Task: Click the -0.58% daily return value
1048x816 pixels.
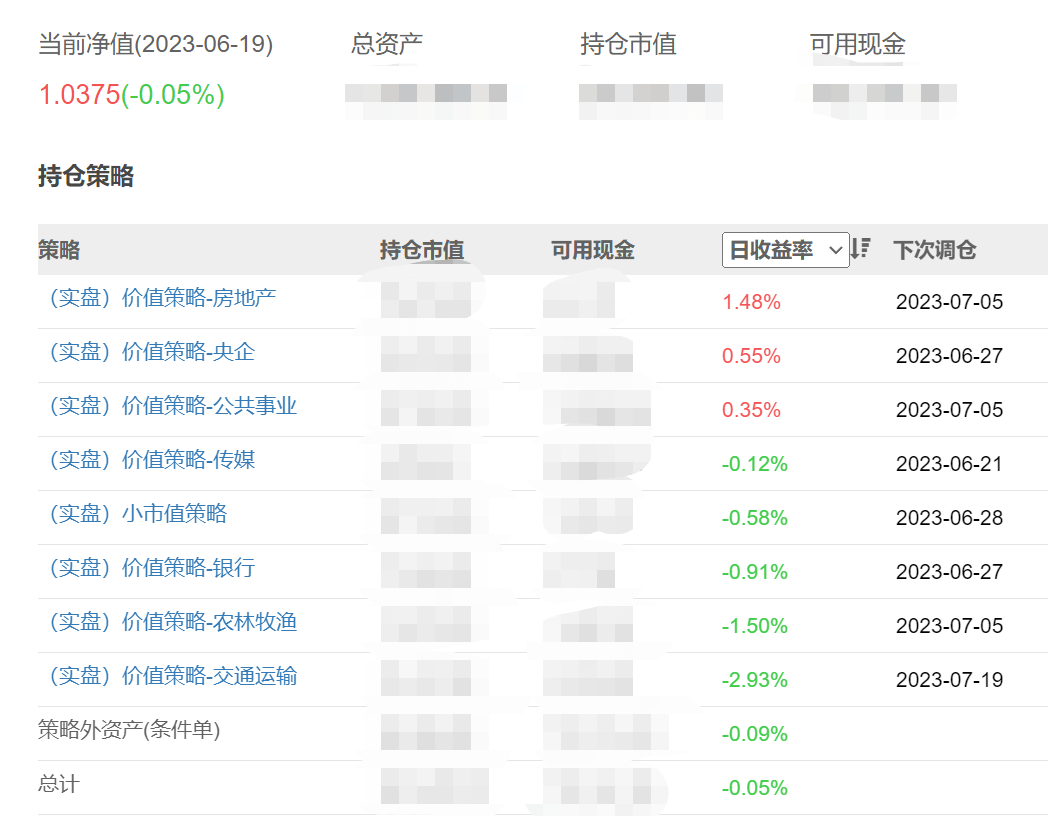Action: [x=755, y=518]
